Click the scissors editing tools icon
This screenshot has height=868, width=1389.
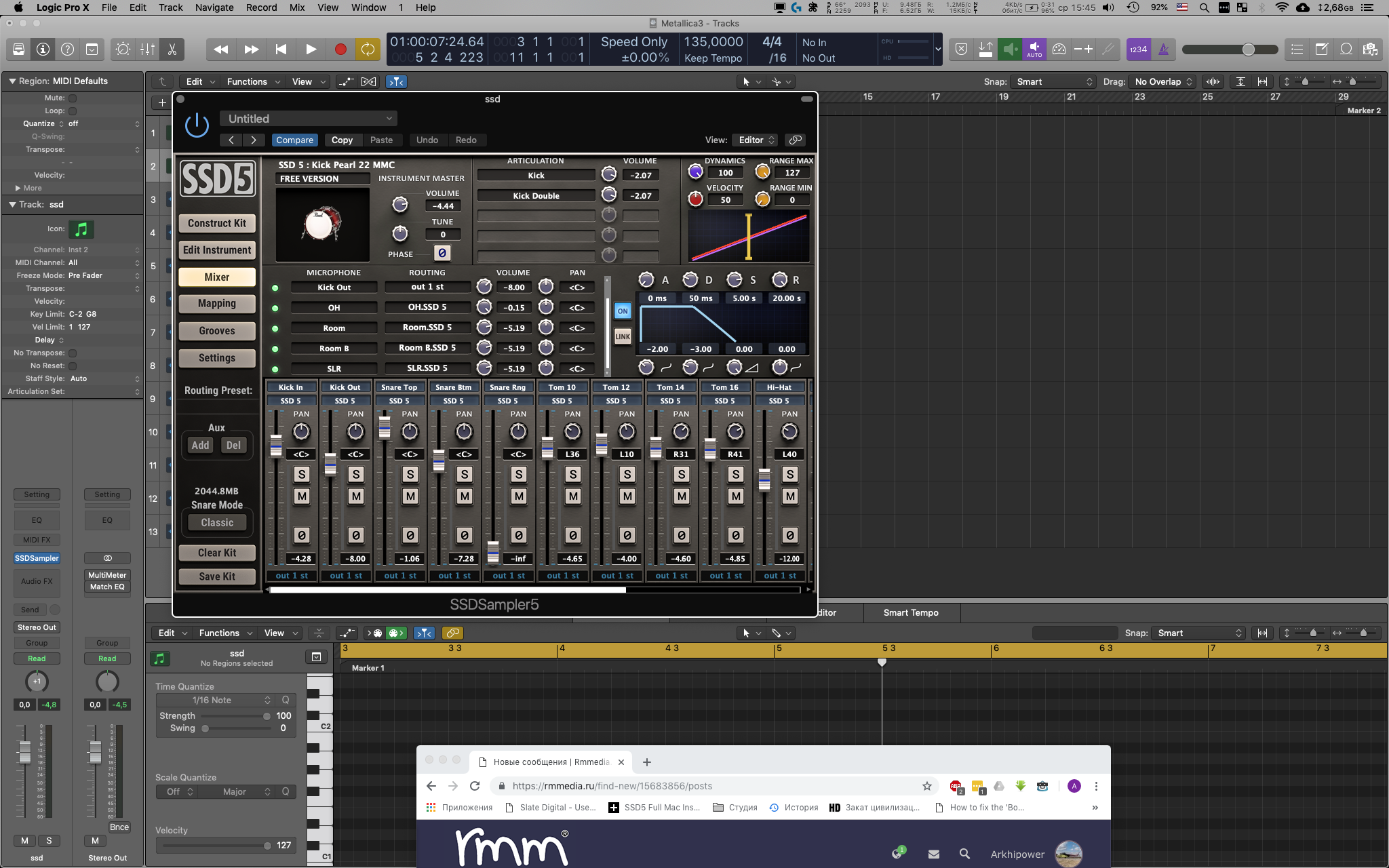click(172, 49)
